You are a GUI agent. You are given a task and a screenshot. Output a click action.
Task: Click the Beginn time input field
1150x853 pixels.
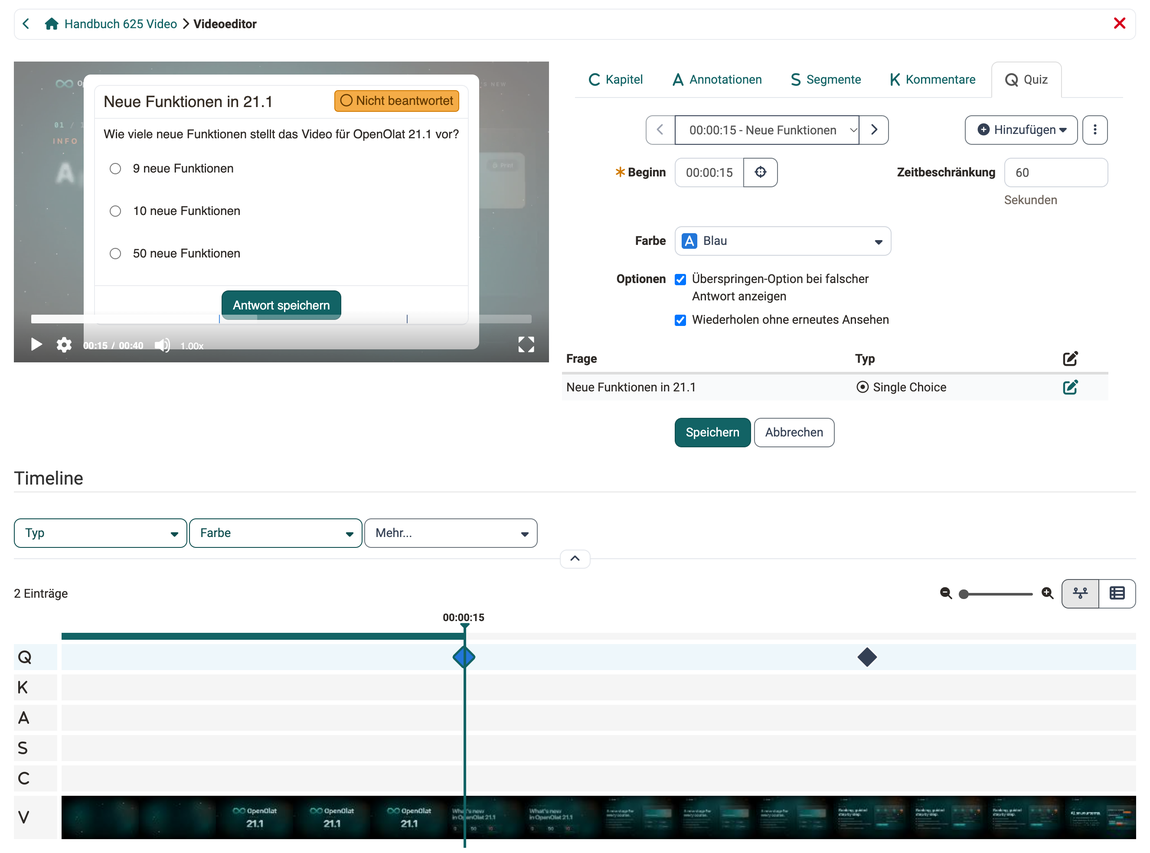tap(709, 172)
